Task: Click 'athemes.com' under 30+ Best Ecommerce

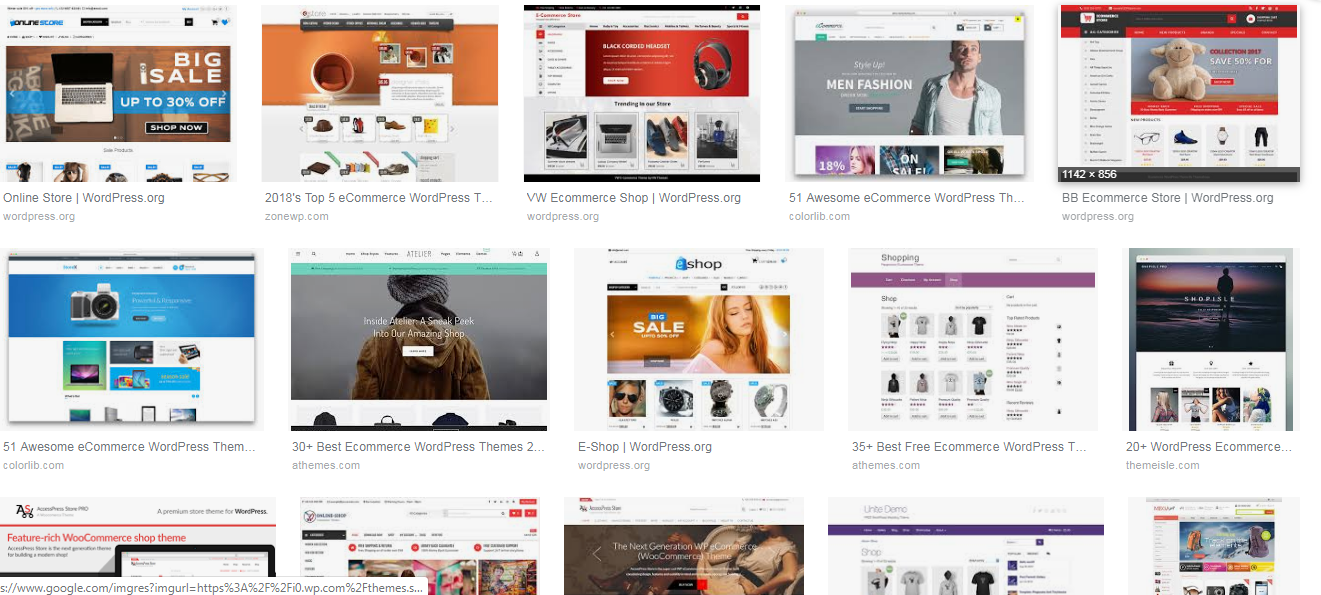Action: tap(326, 465)
